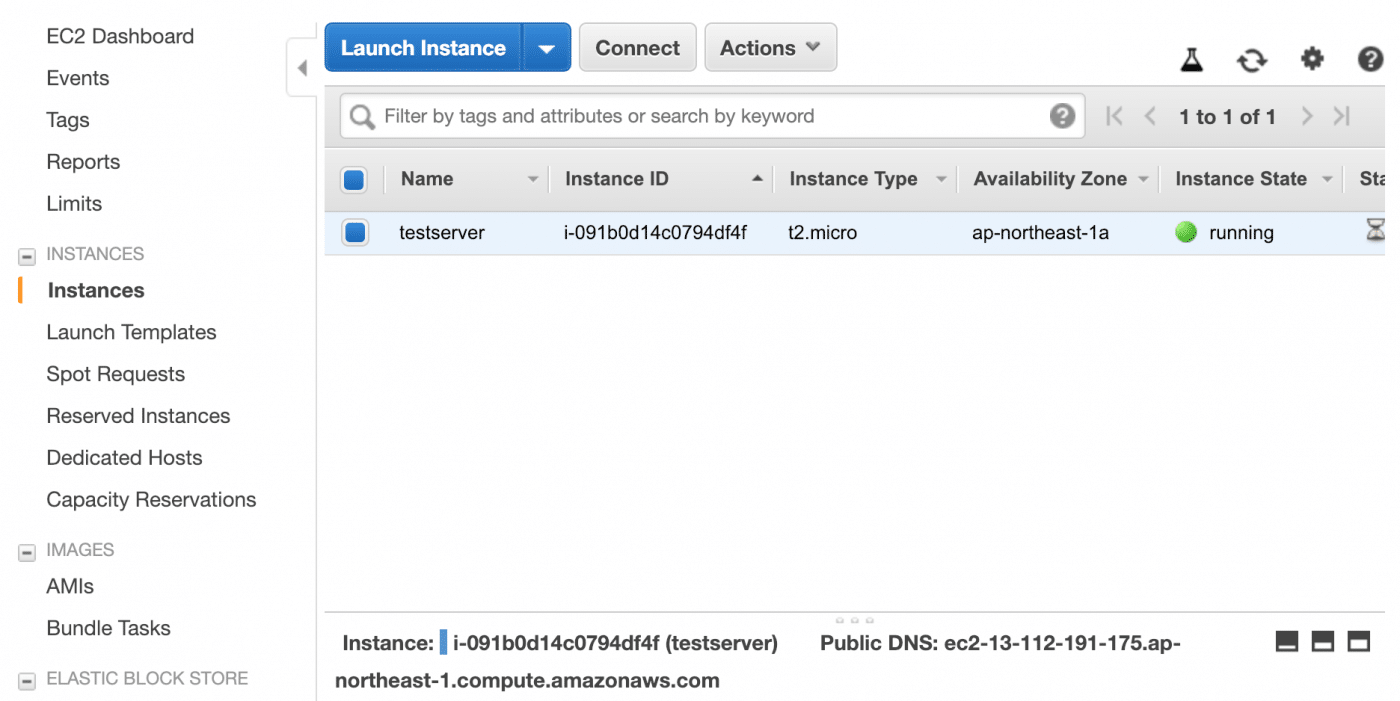
Task: Go to last page of results
Action: [x=1342, y=116]
